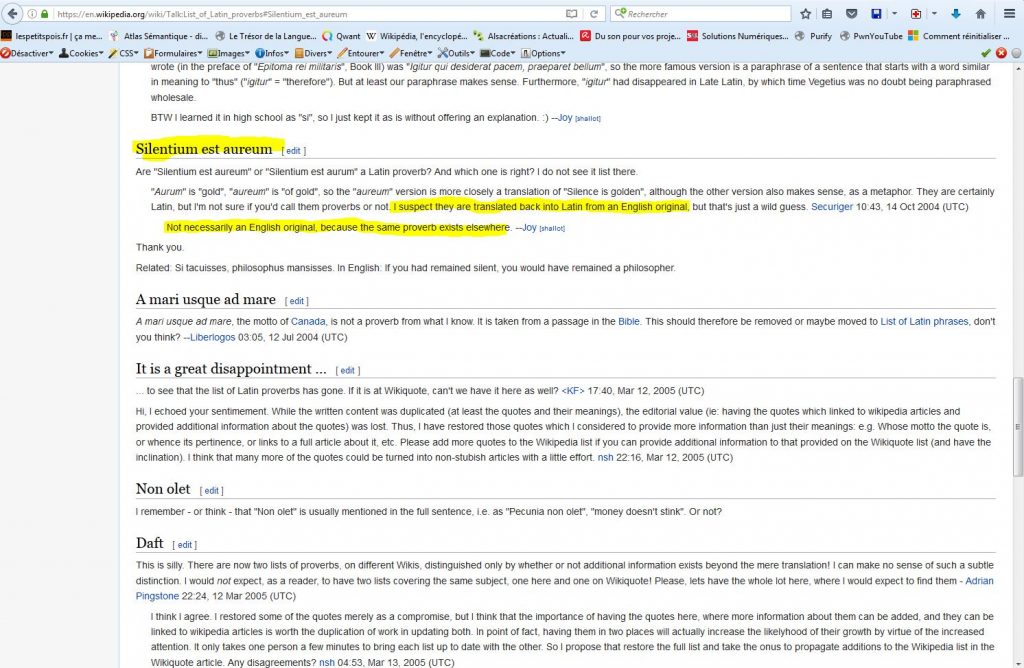Go to the home page icon
Screen dimensions: 1024x668
(980, 14)
